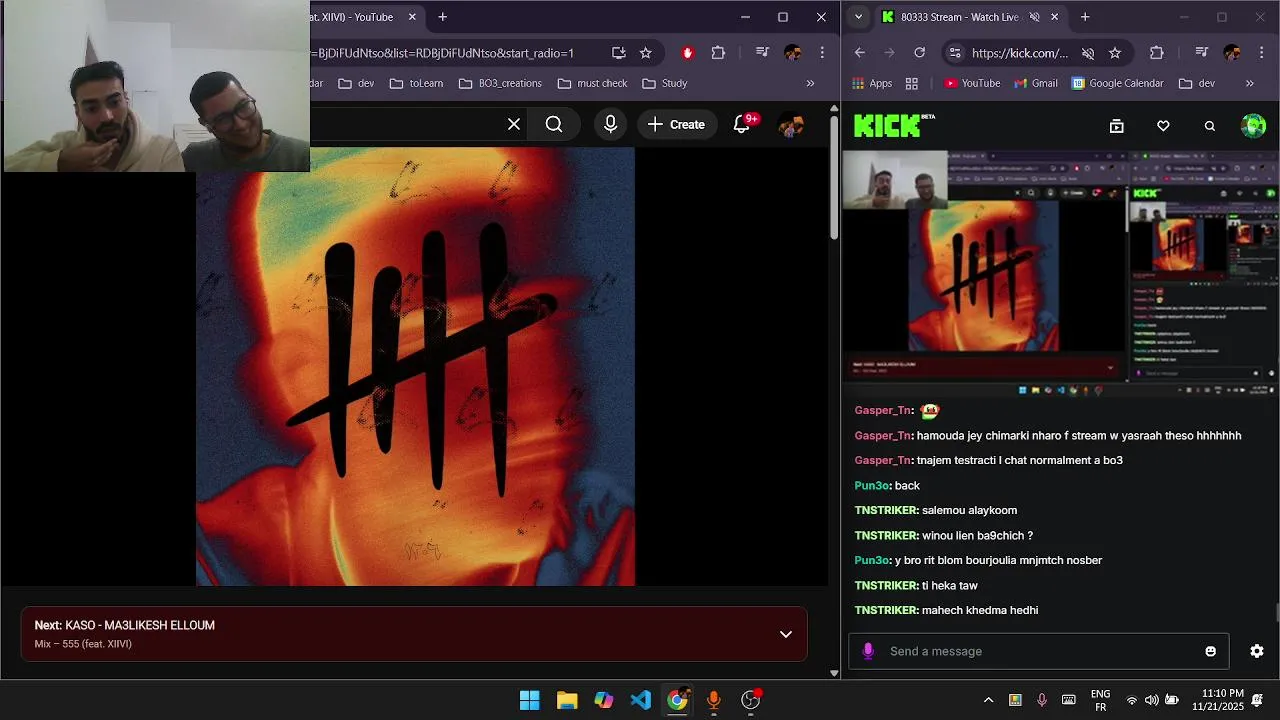Image resolution: width=1280 pixels, height=720 pixels.
Task: Open Kick chat settings gear
Action: [x=1257, y=651]
